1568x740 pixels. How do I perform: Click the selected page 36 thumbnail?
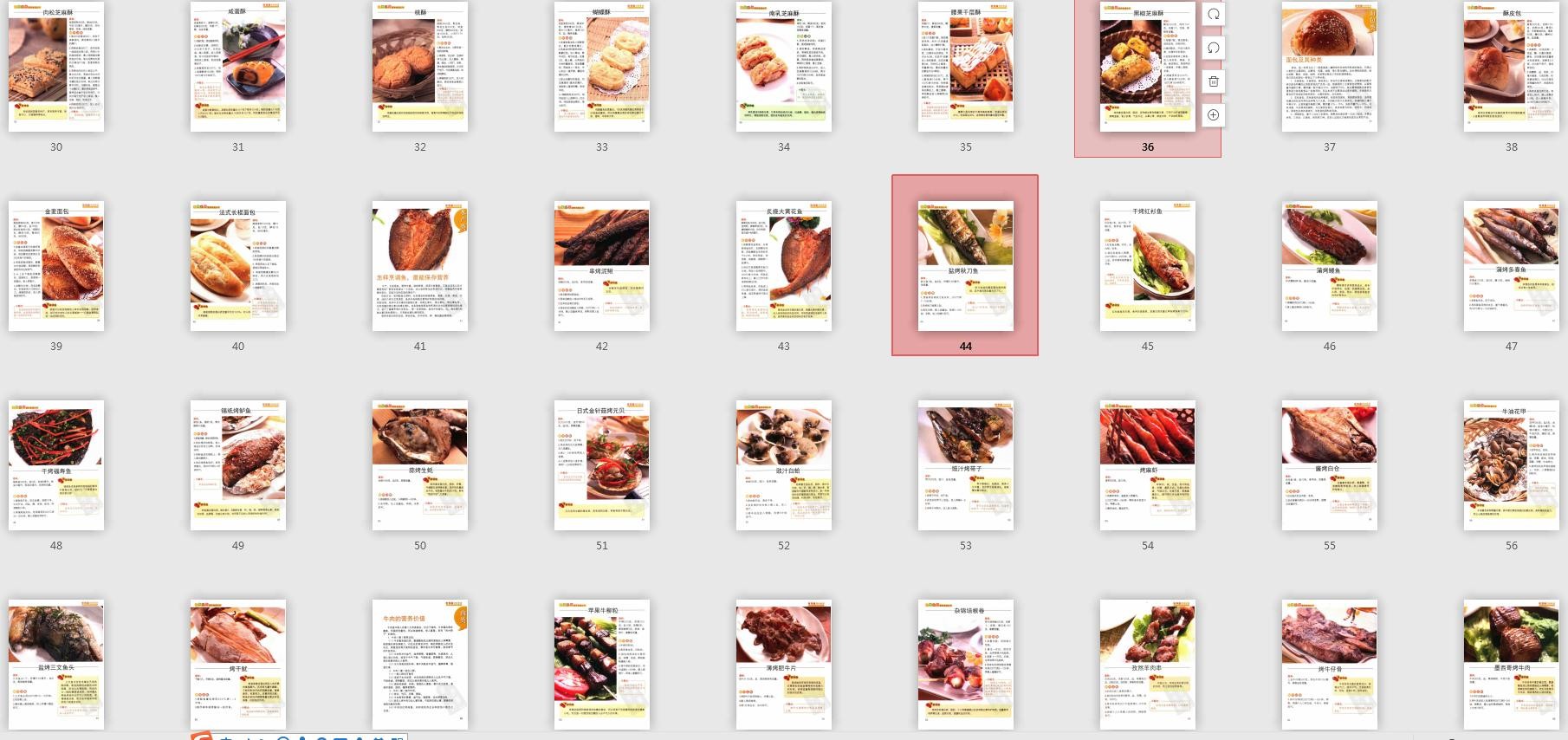(1148, 67)
